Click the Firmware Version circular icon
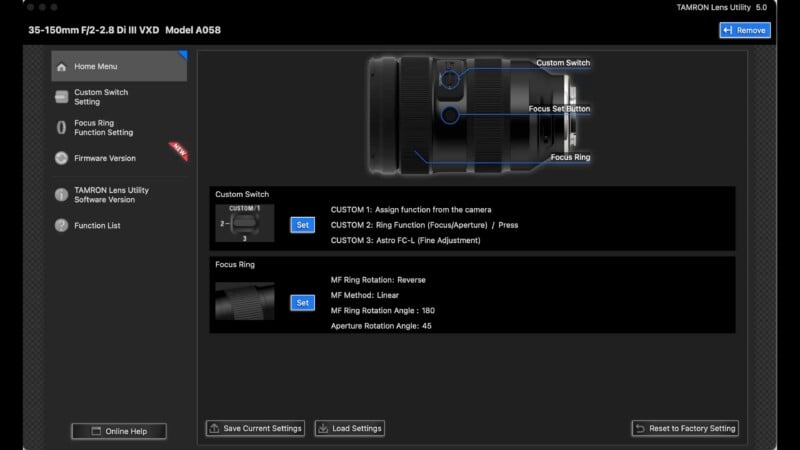The height and width of the screenshot is (450, 800). (x=61, y=158)
